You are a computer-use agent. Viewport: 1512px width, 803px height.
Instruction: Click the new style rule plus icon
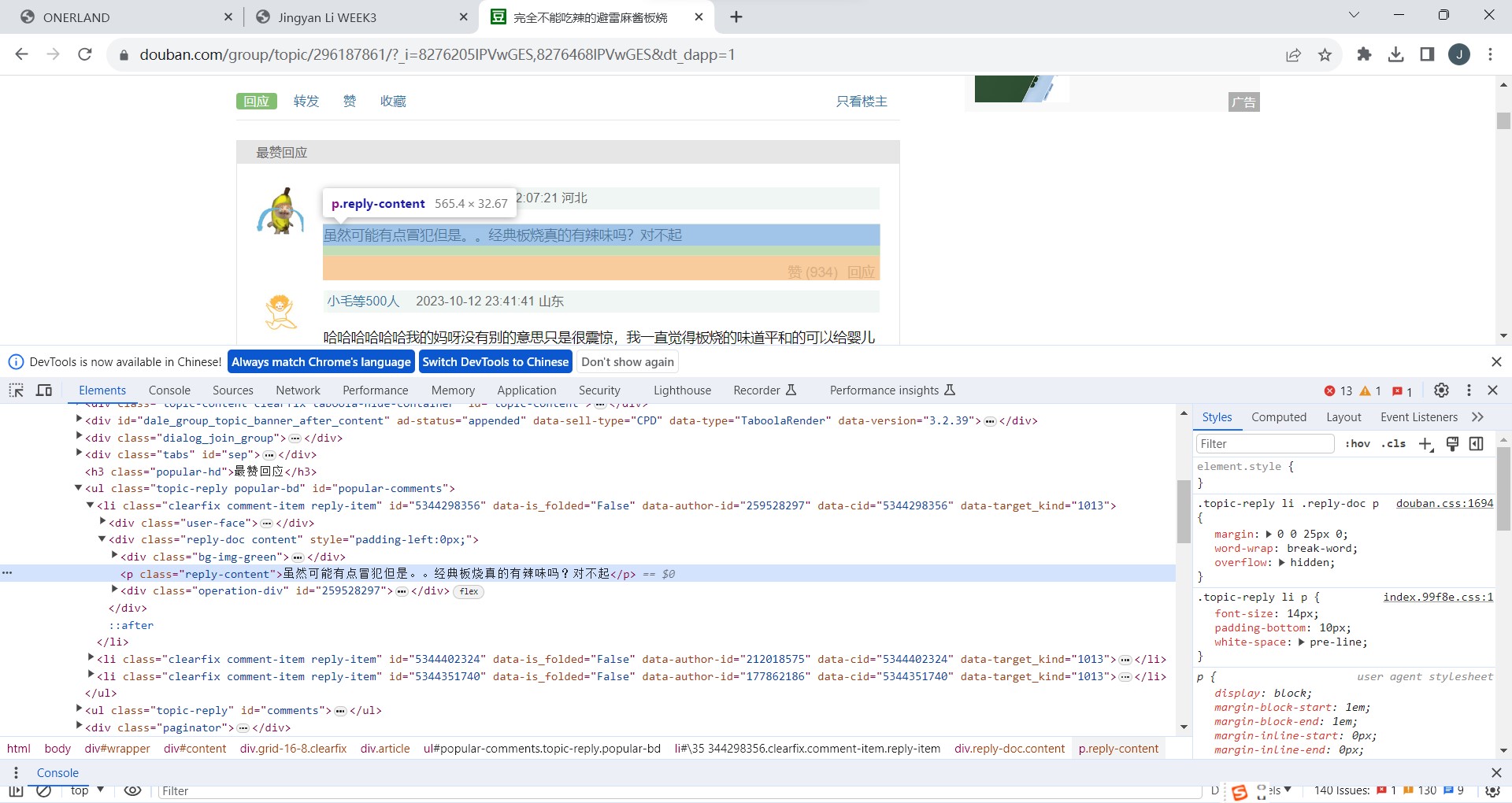(x=1425, y=444)
